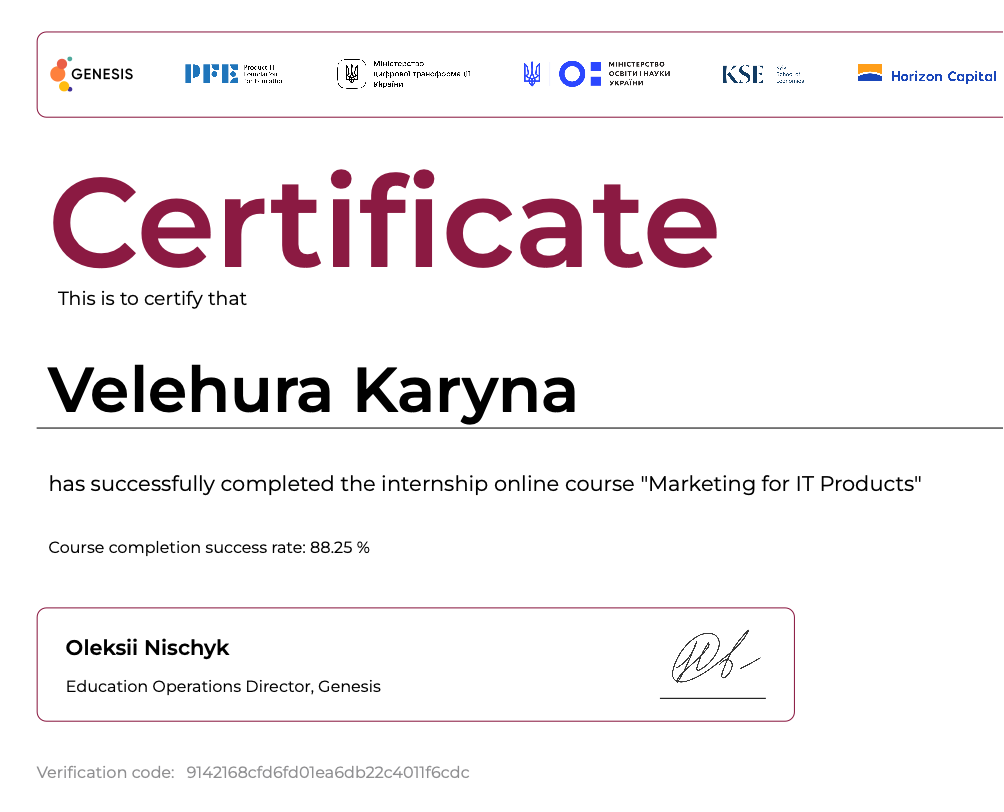Click the 'Marketing for IT Products' course sentence
1004x812 pixels.
(485, 483)
